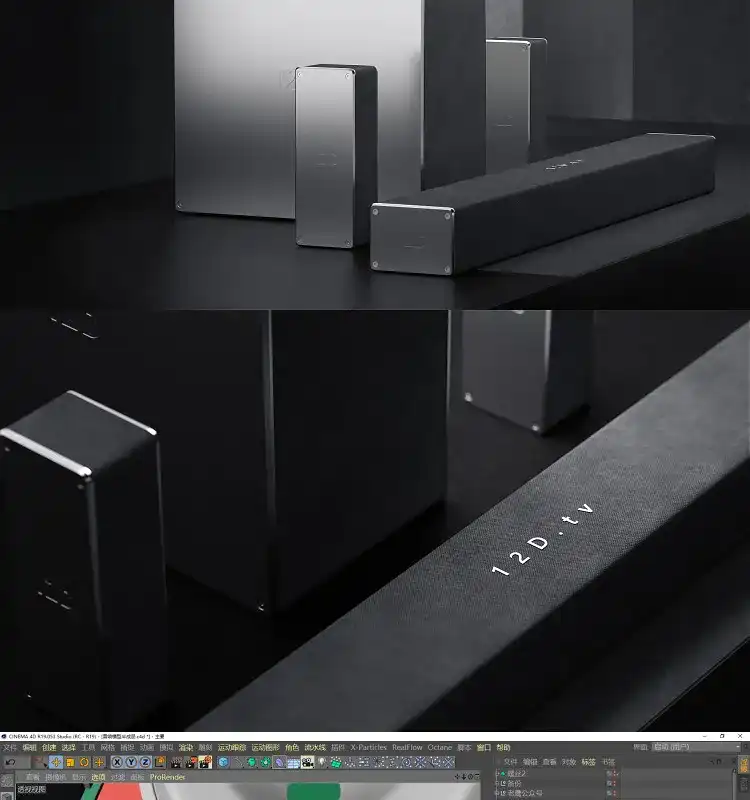Click the Render View clapperboard icon

click(x=176, y=762)
